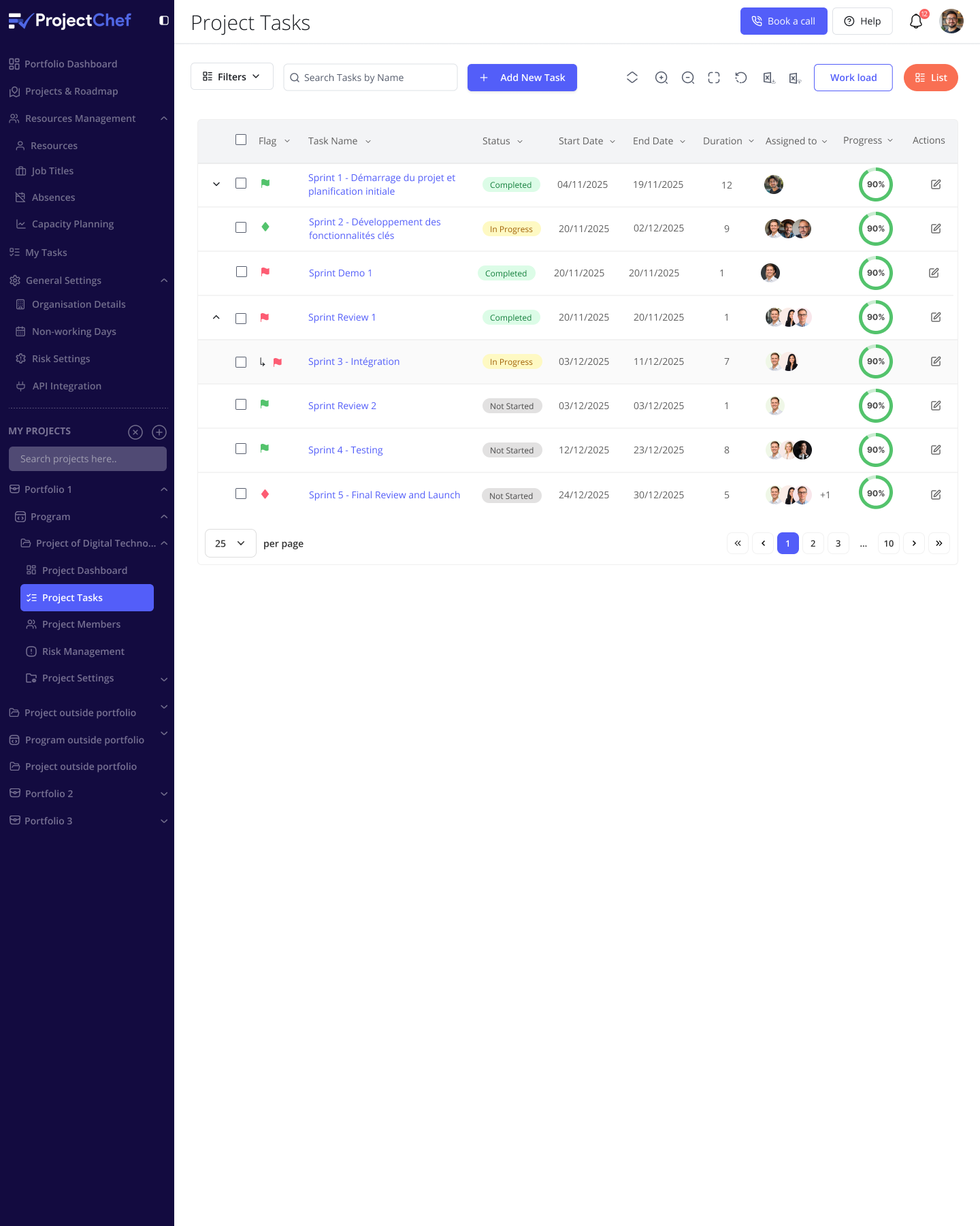Open Sprint 5 - Final Review and Launch
The height and width of the screenshot is (1226, 980).
pos(384,495)
